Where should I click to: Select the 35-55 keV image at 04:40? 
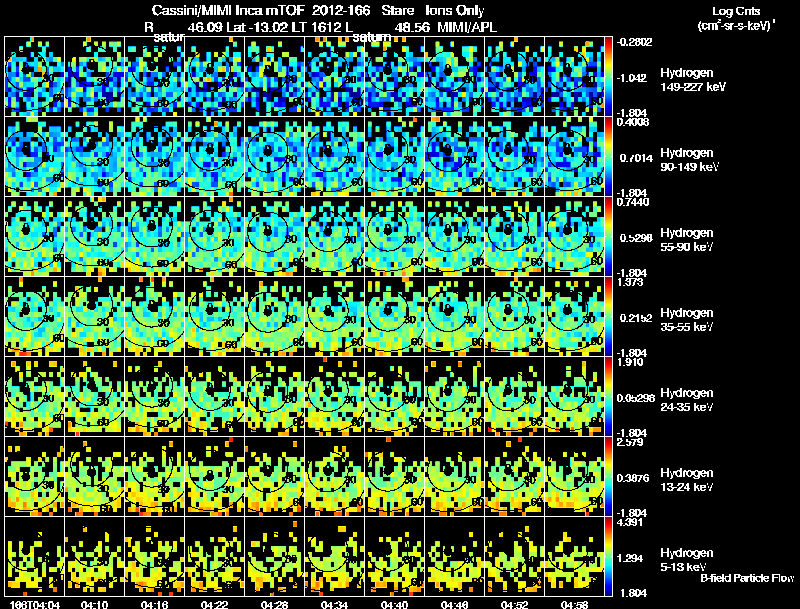[394, 316]
